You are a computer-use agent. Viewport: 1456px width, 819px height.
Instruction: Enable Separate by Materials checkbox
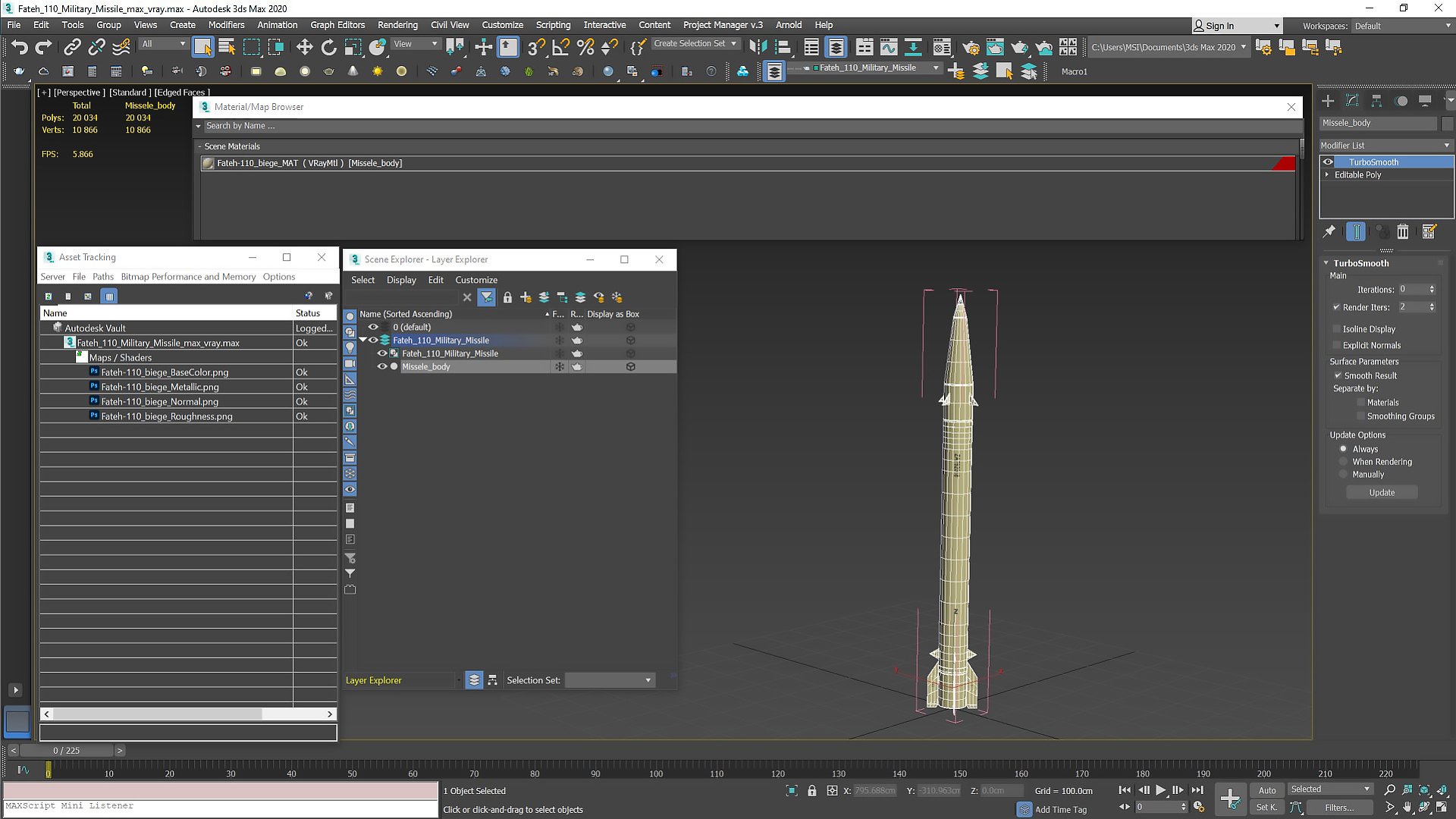(x=1360, y=403)
